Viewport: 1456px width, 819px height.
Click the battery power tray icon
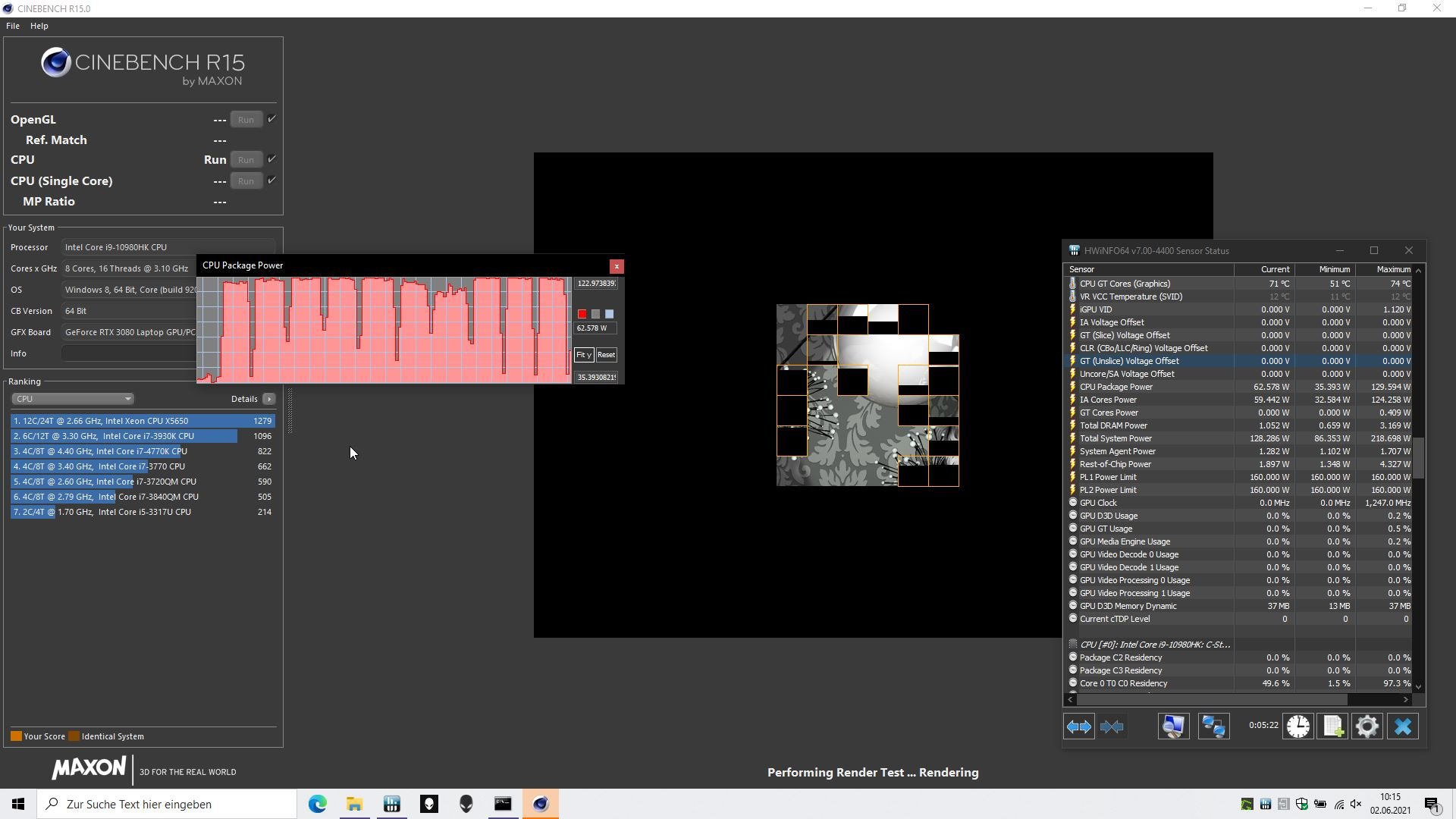(x=1320, y=804)
